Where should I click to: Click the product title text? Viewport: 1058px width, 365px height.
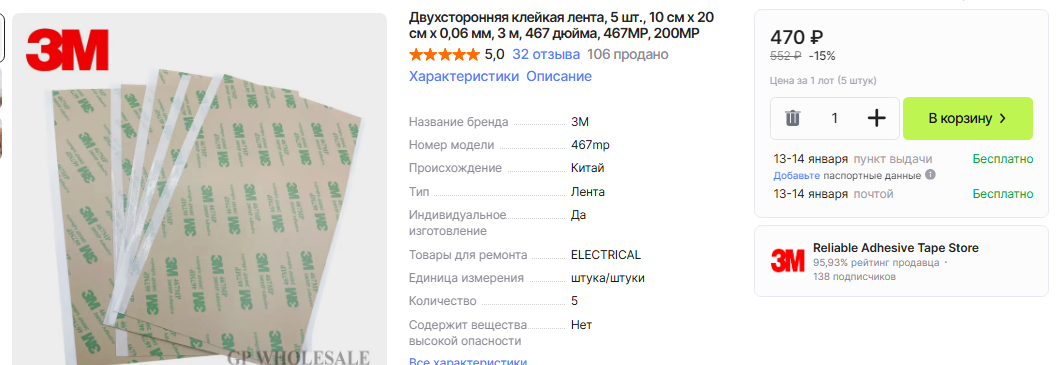[x=561, y=25]
